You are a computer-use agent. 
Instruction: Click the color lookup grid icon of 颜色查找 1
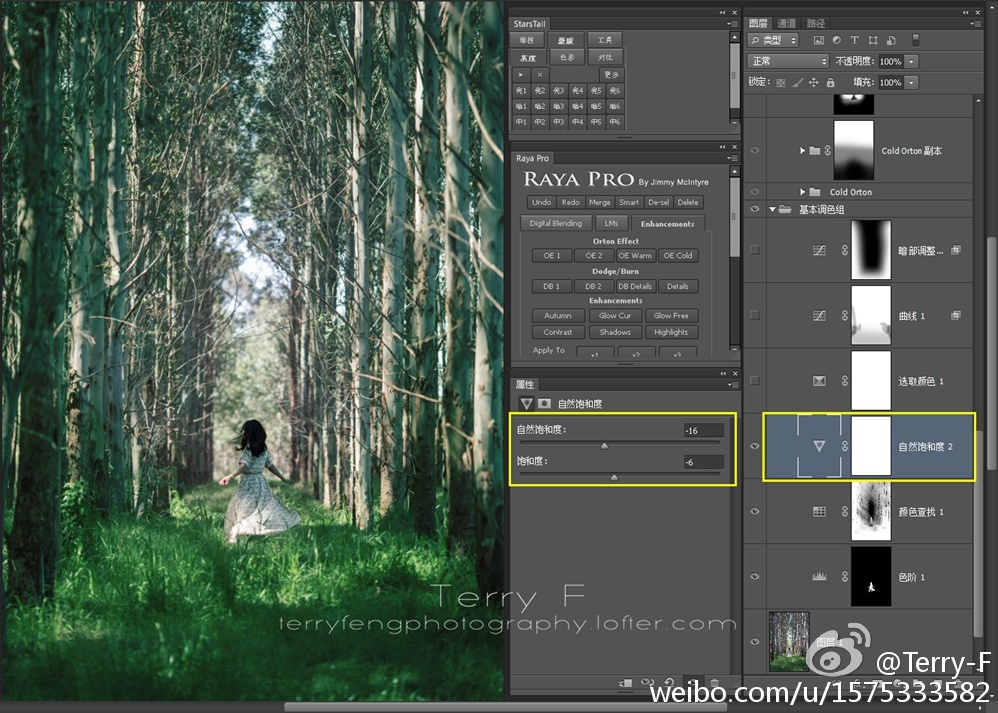click(819, 512)
